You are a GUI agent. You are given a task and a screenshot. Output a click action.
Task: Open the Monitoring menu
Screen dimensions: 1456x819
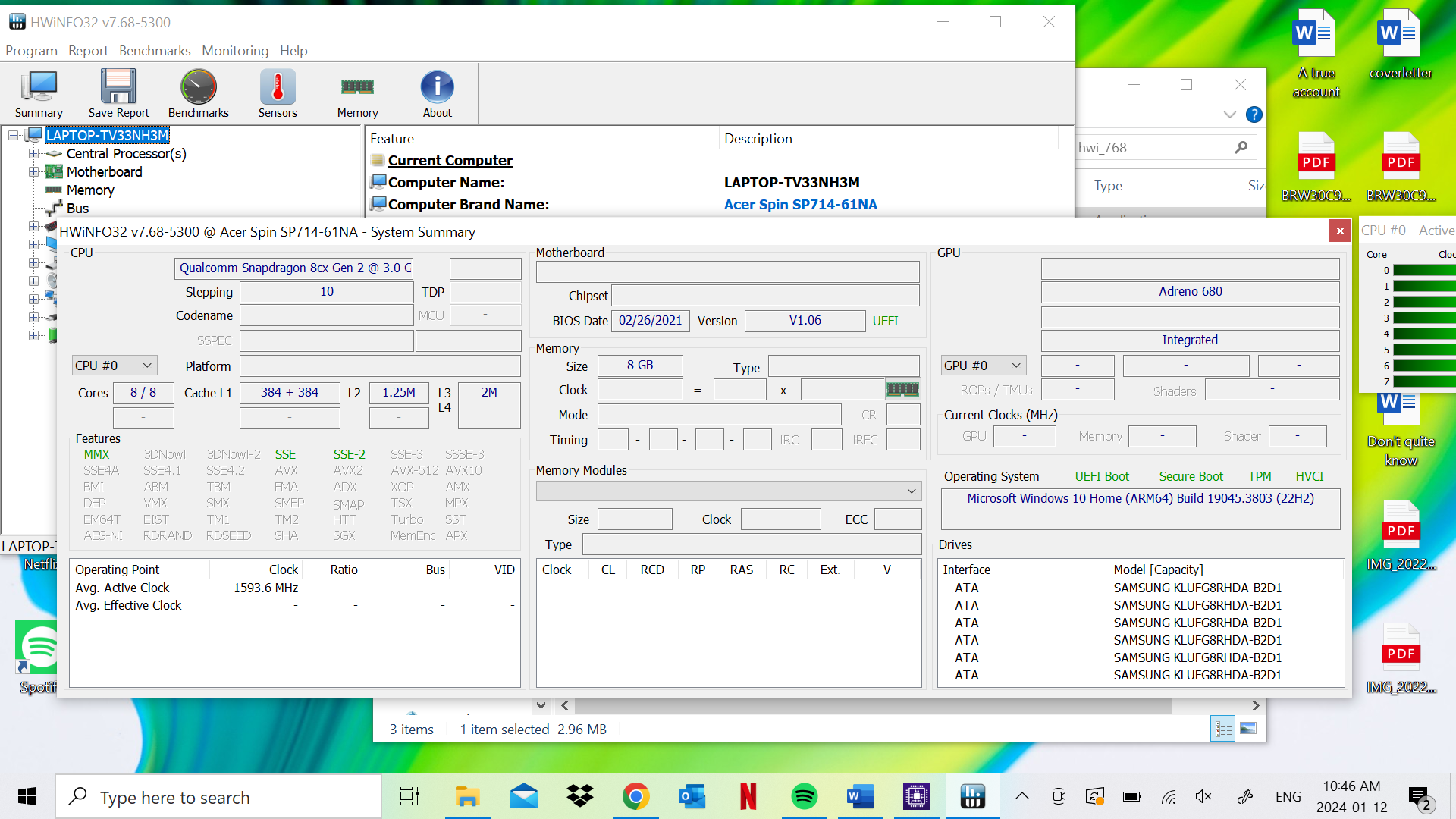235,50
